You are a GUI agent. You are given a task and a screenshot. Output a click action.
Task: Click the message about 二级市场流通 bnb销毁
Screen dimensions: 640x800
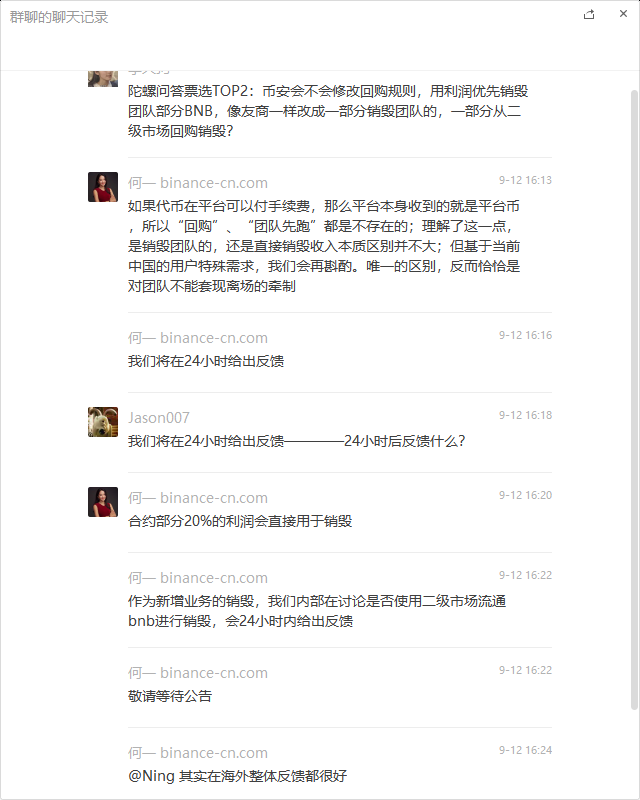tap(317, 611)
